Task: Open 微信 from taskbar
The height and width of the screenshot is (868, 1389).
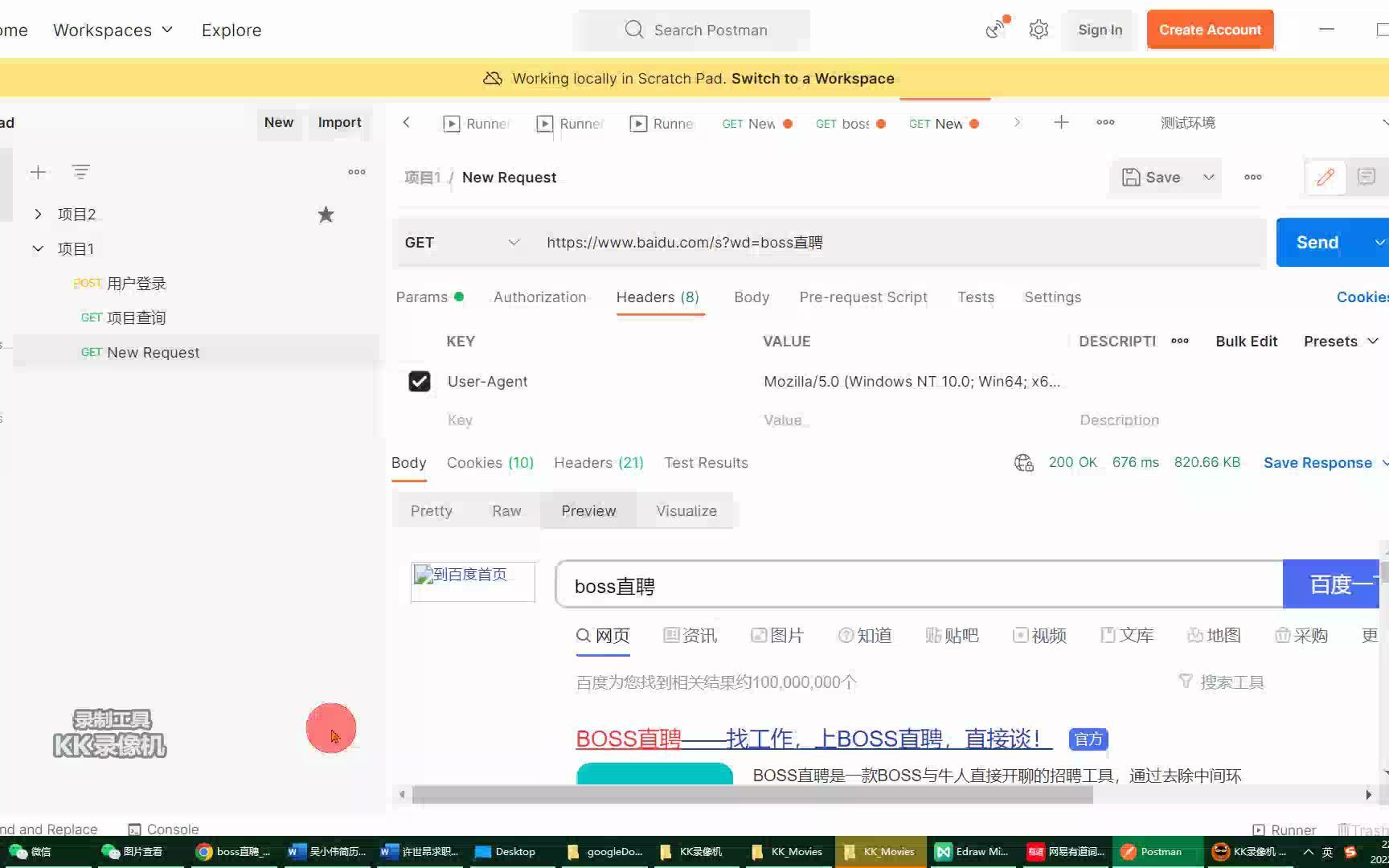Action: [x=31, y=852]
